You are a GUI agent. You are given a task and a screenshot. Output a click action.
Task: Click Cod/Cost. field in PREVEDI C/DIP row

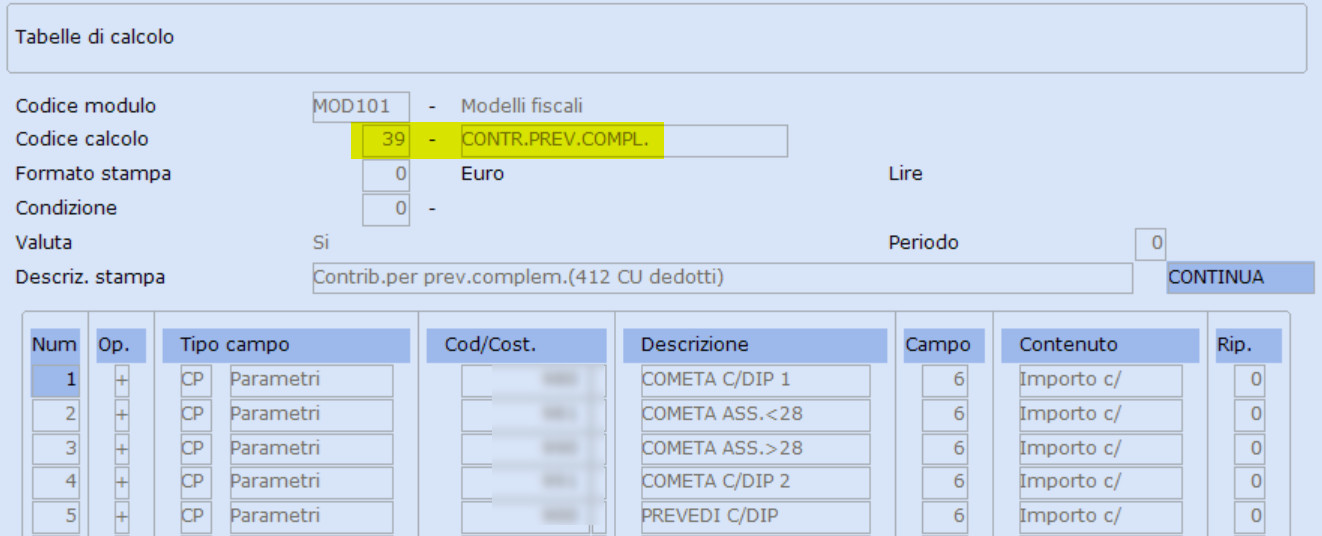pos(534,517)
